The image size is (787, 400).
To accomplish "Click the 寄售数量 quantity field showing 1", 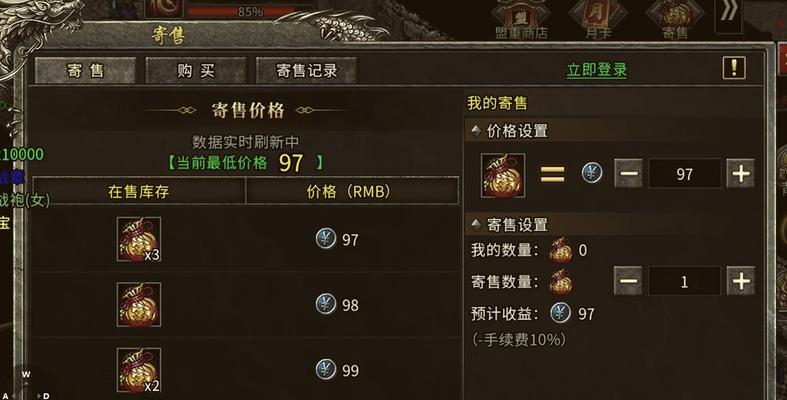I will (x=685, y=281).
